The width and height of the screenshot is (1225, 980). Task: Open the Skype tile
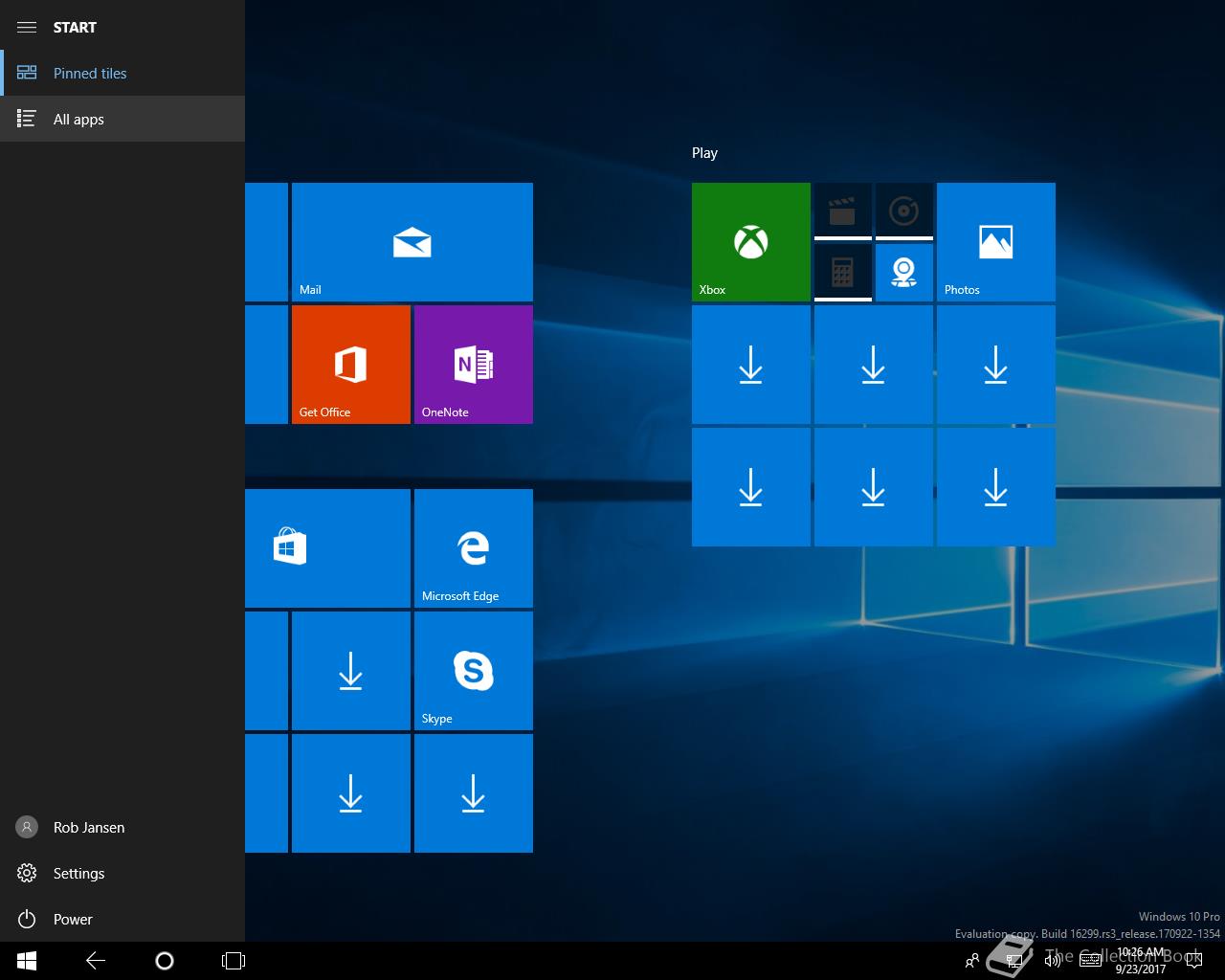coord(474,671)
